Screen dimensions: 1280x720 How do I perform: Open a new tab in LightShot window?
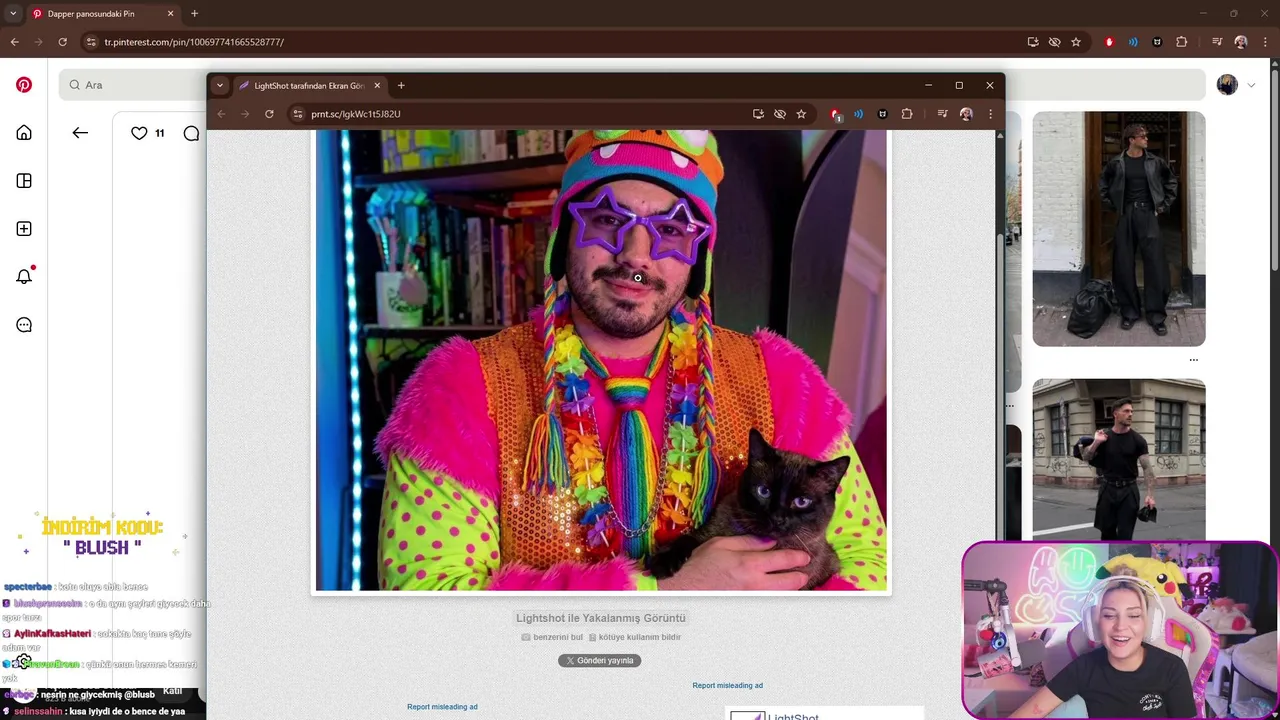point(401,86)
